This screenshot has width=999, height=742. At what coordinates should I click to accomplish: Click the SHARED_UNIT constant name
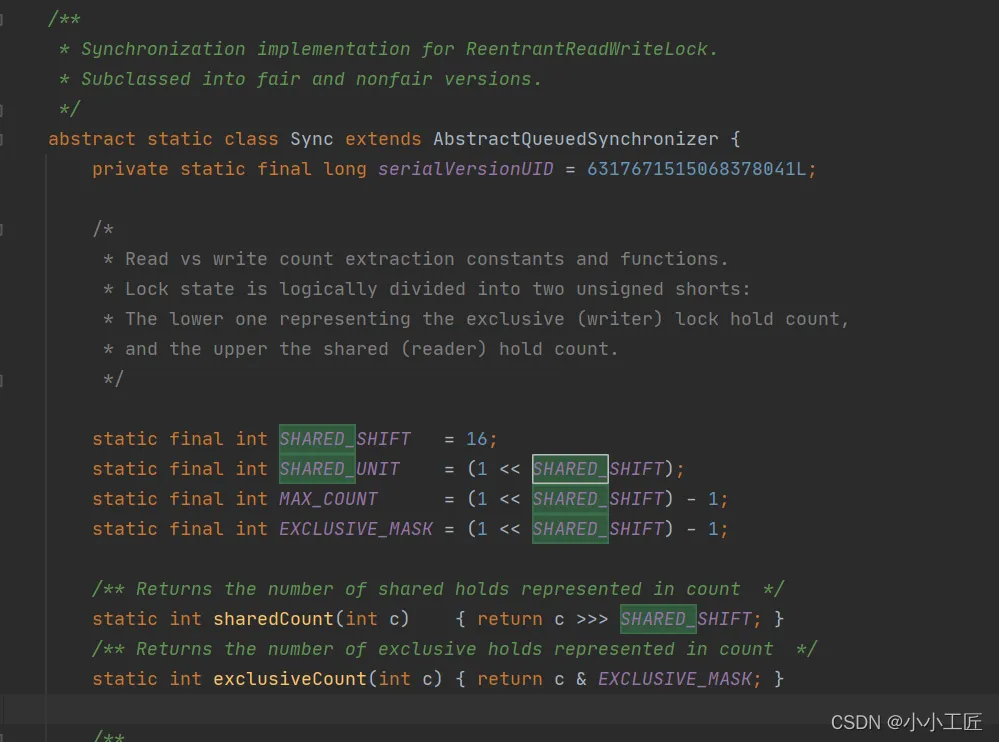click(340, 469)
